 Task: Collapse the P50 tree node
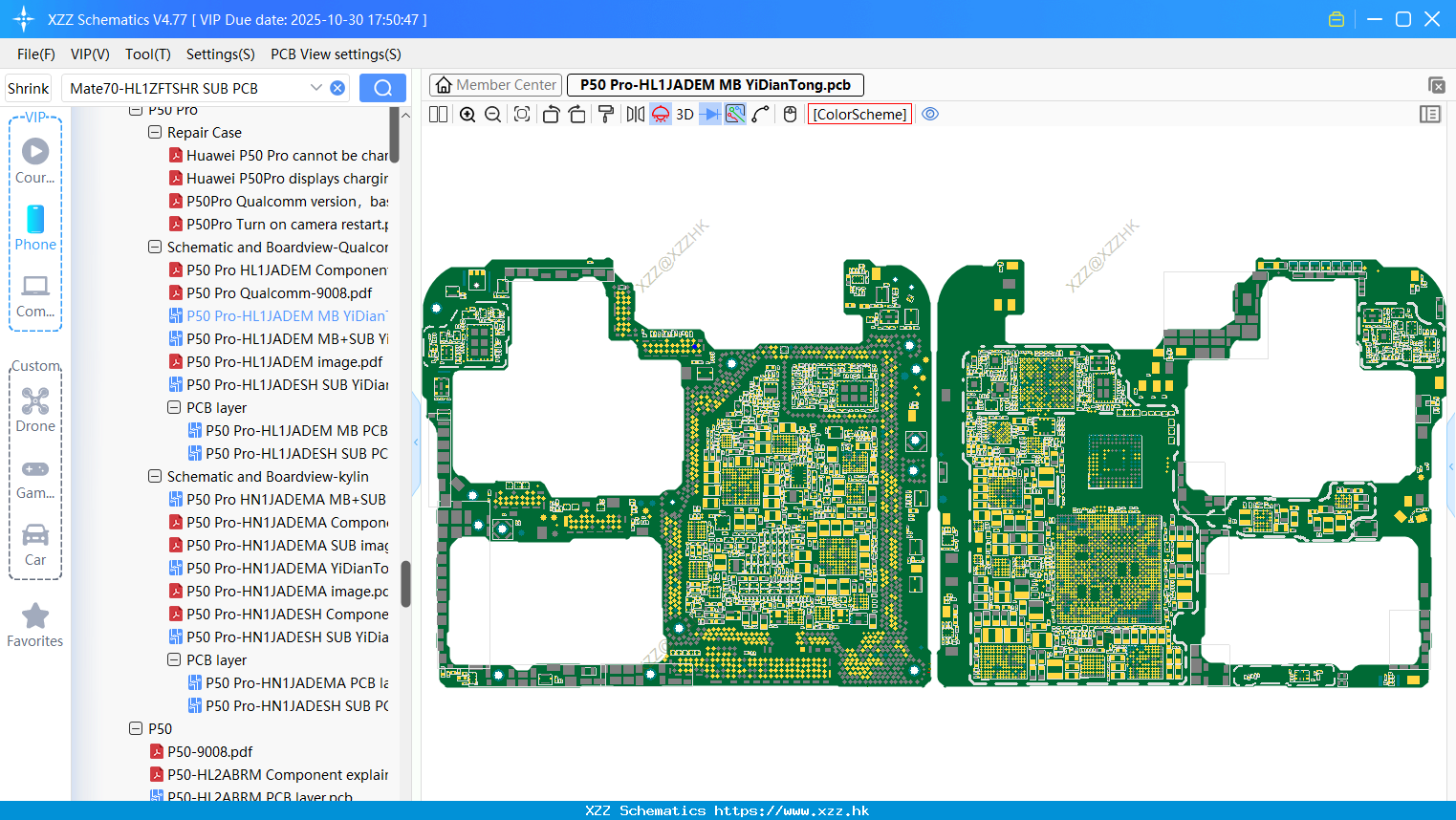(x=136, y=729)
